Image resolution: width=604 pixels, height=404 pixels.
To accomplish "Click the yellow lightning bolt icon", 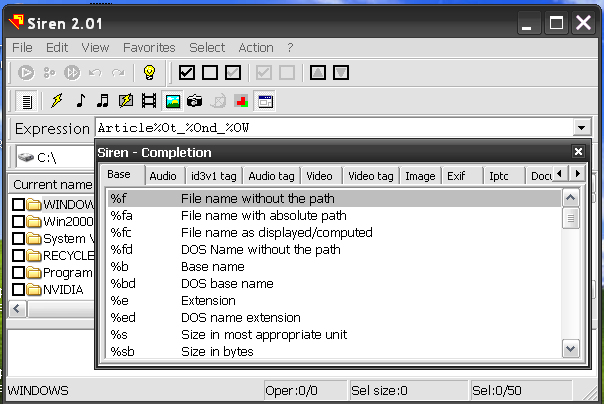I will (x=57, y=101).
